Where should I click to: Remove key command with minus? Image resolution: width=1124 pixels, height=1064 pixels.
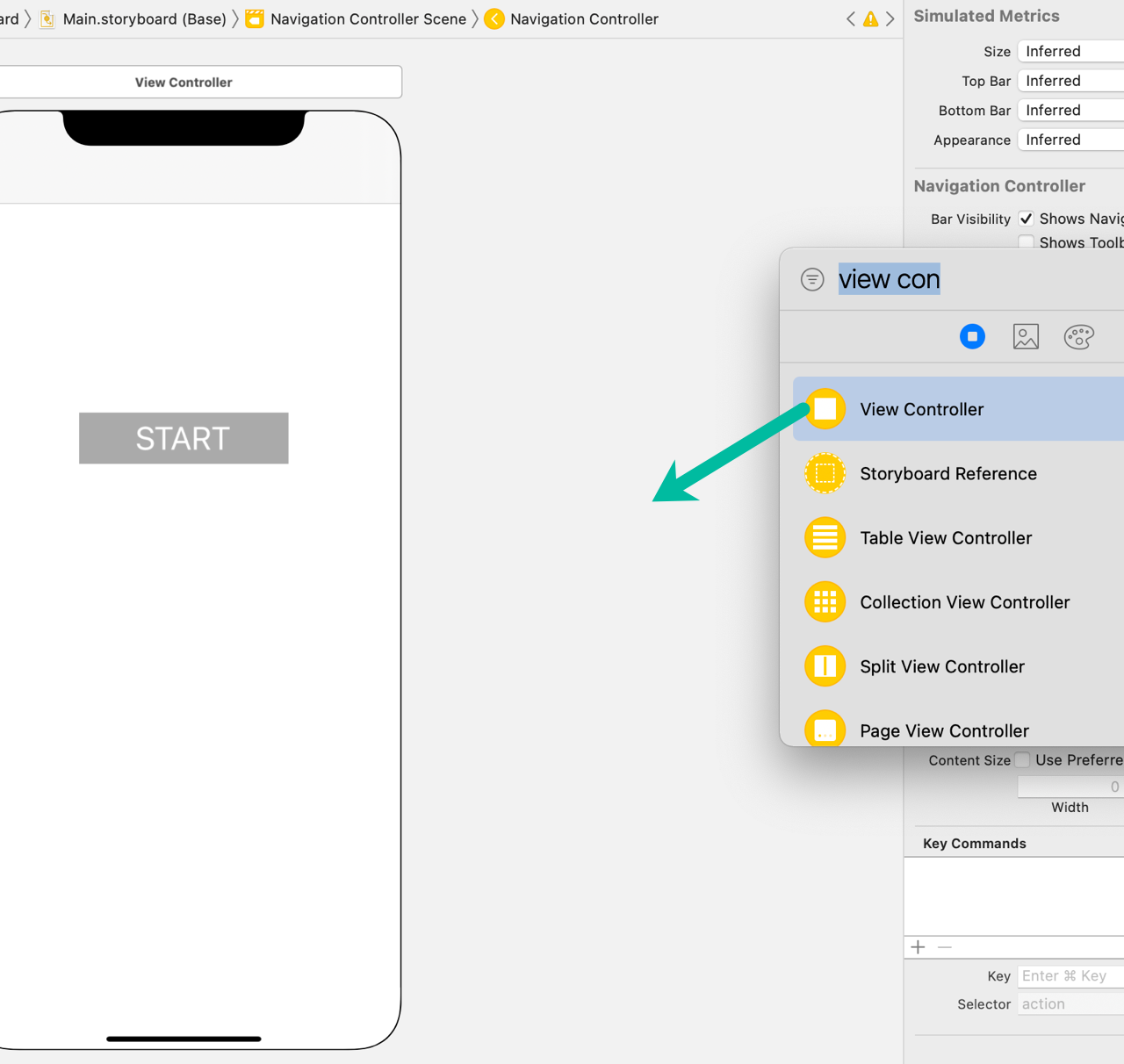tap(945, 946)
